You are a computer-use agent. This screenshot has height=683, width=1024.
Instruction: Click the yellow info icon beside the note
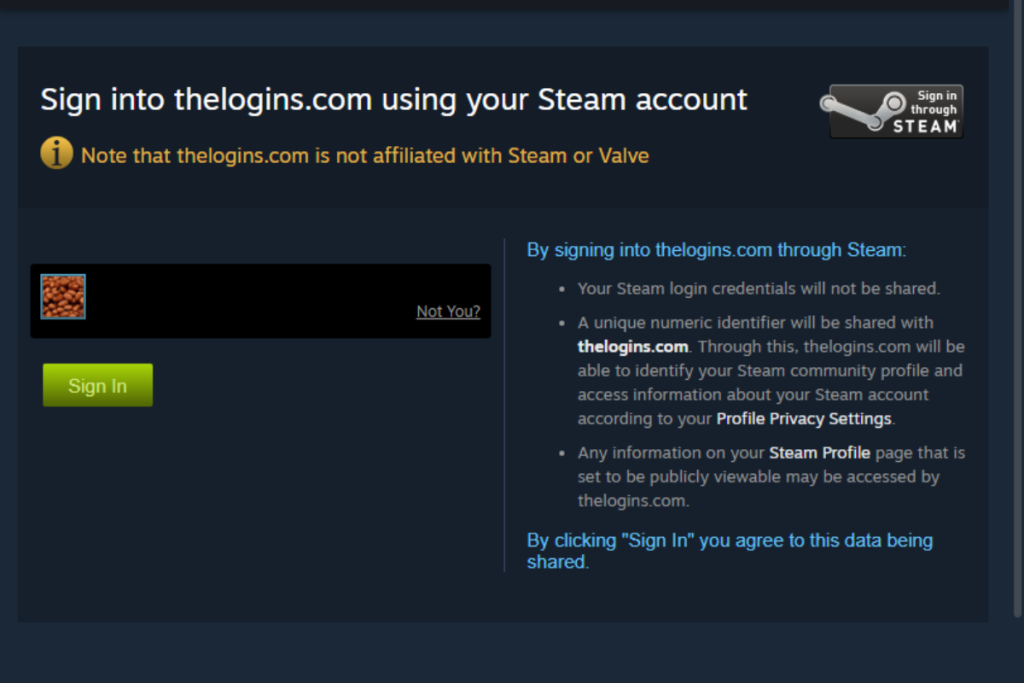(57, 153)
